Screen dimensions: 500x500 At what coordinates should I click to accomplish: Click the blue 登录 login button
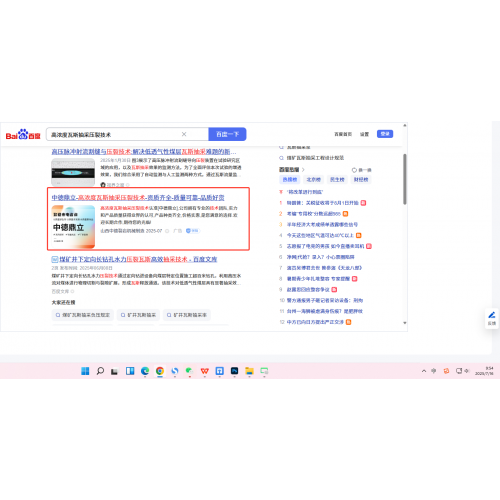[x=385, y=134]
